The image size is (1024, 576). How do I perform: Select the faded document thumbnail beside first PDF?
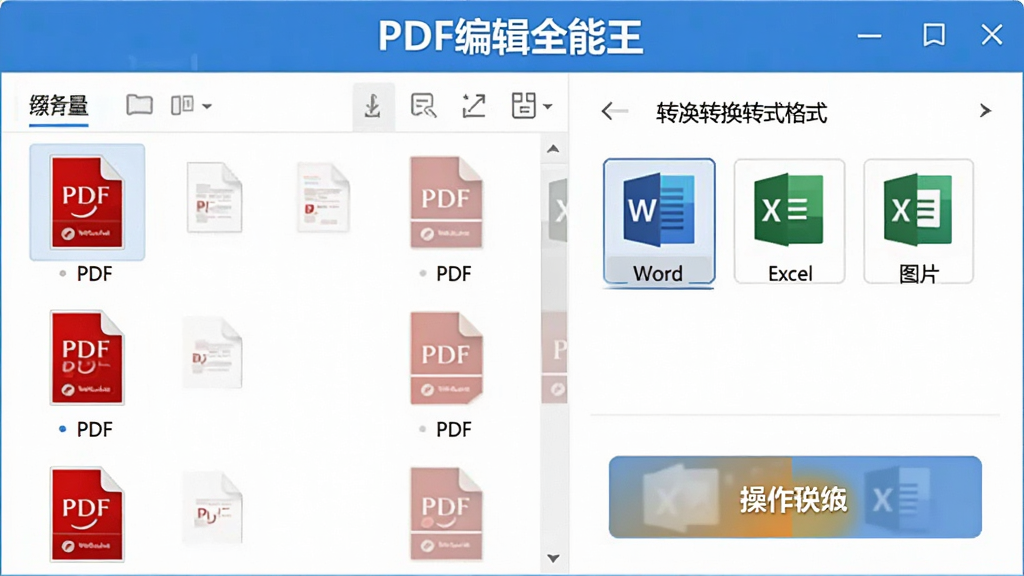point(214,198)
